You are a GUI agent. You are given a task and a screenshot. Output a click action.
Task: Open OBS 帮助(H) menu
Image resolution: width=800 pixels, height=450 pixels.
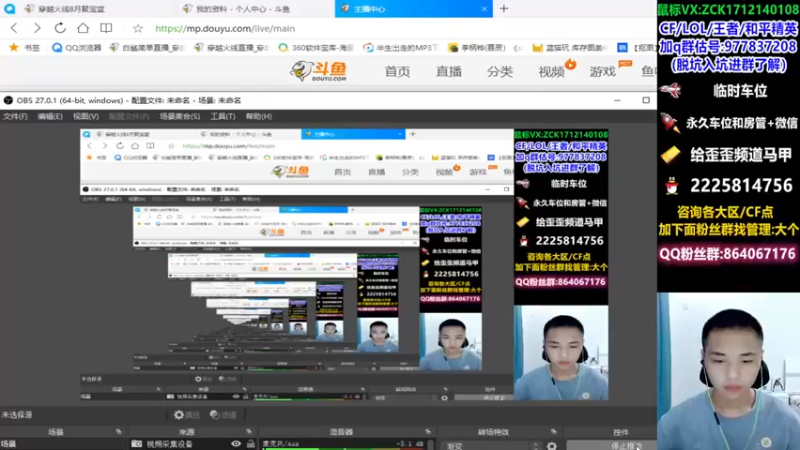click(x=259, y=116)
